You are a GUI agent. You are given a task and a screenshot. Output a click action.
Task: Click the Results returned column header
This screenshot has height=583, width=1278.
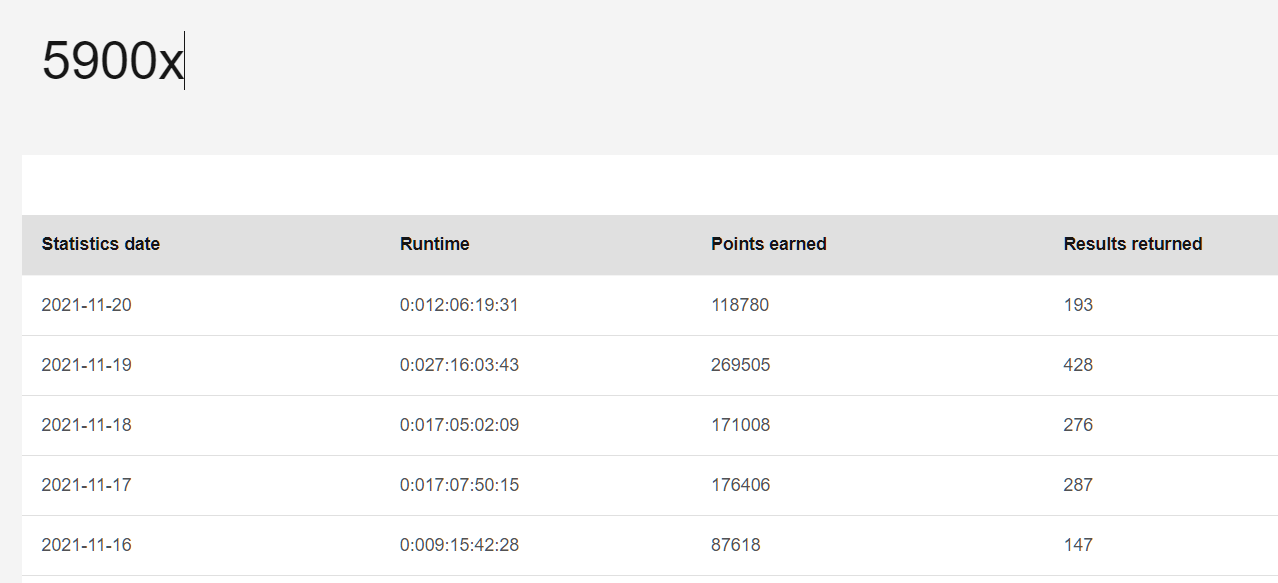pos(1132,244)
